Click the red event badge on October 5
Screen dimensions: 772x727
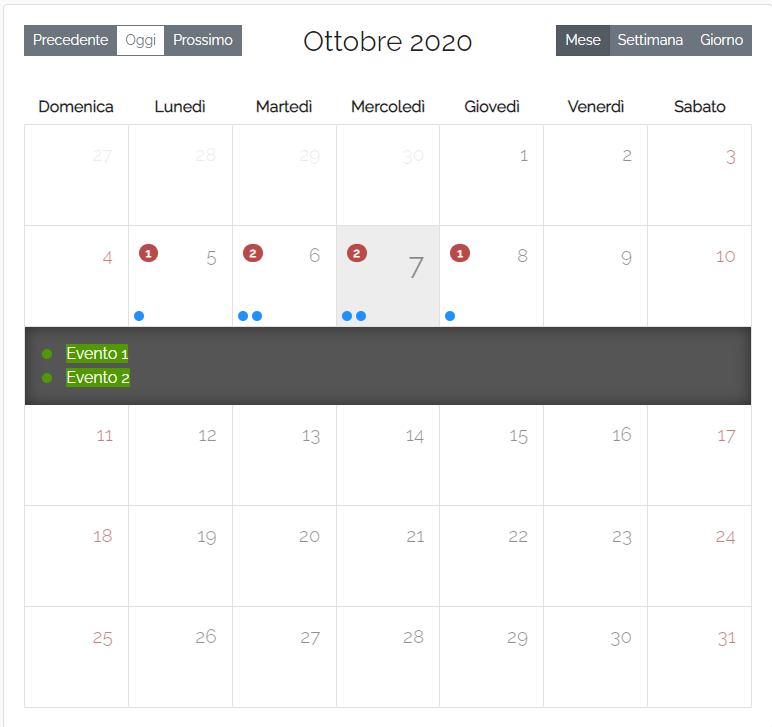coord(148,253)
